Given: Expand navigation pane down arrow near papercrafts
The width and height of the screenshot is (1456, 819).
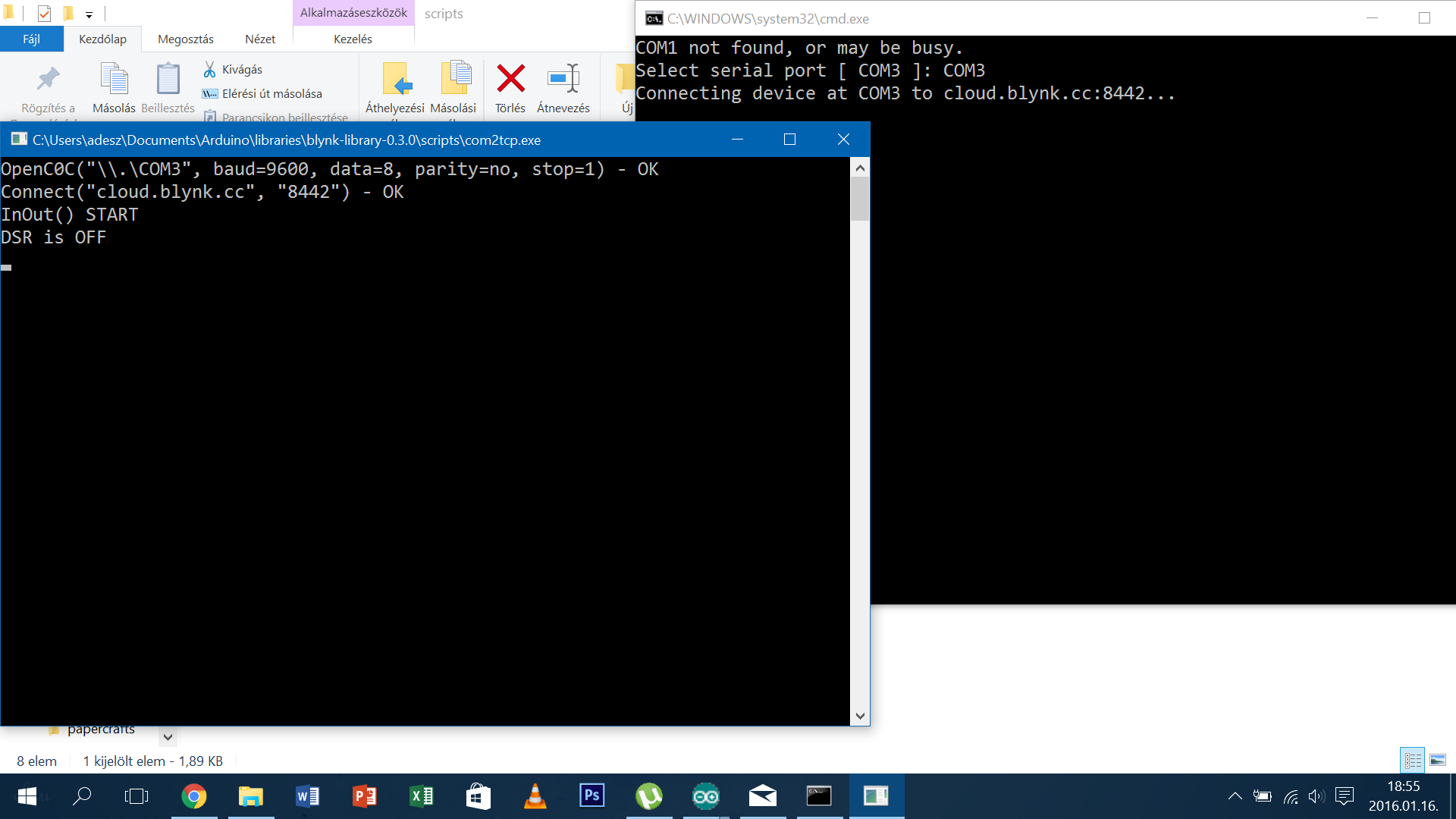Looking at the screenshot, I should [168, 737].
